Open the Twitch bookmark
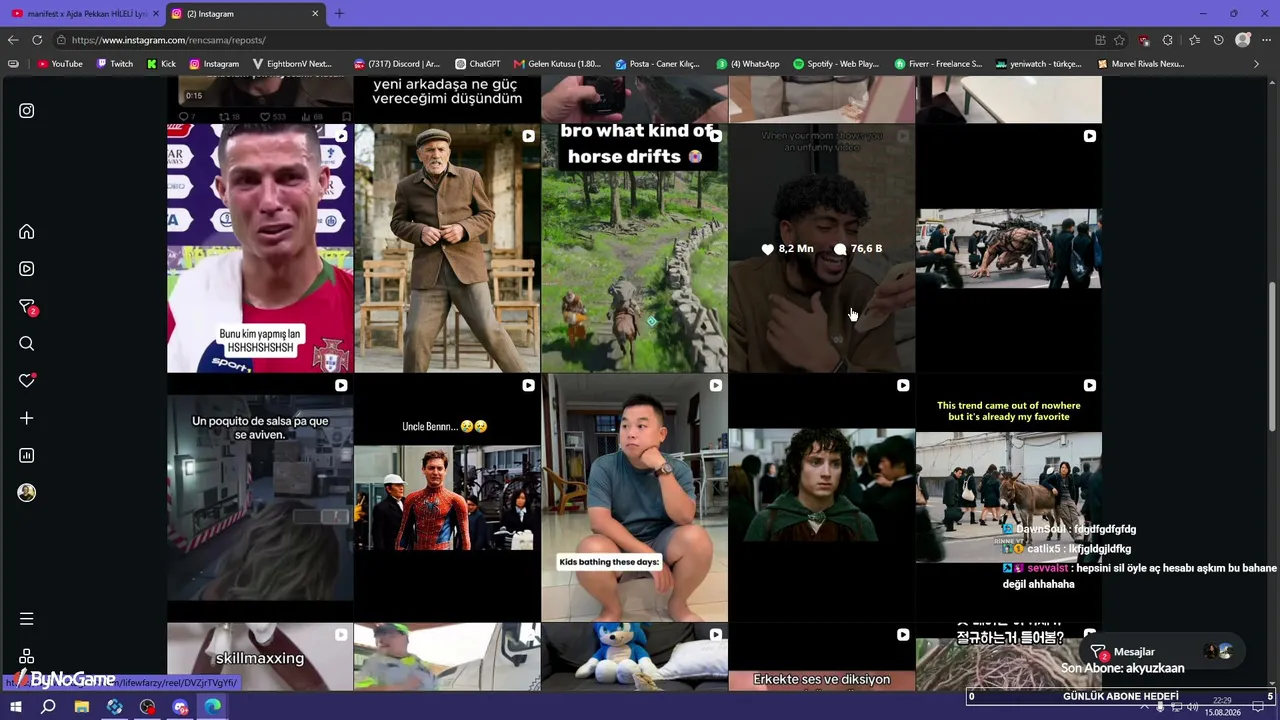This screenshot has height=720, width=1280. pyautogui.click(x=115, y=64)
